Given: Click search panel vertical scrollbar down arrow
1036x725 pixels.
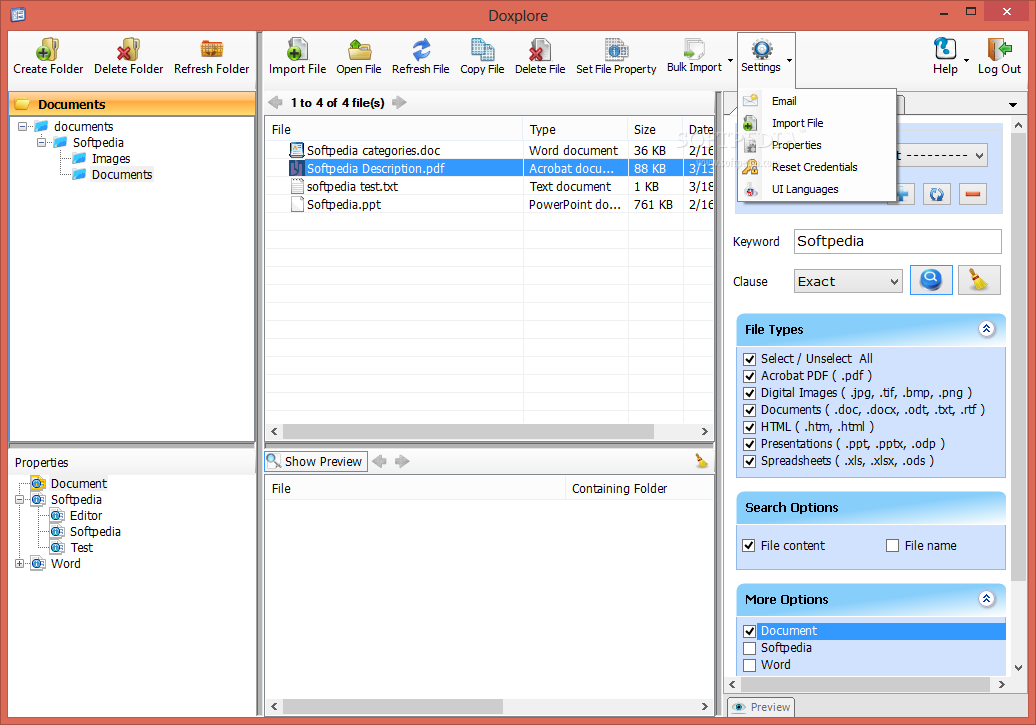Looking at the screenshot, I should (x=1018, y=668).
